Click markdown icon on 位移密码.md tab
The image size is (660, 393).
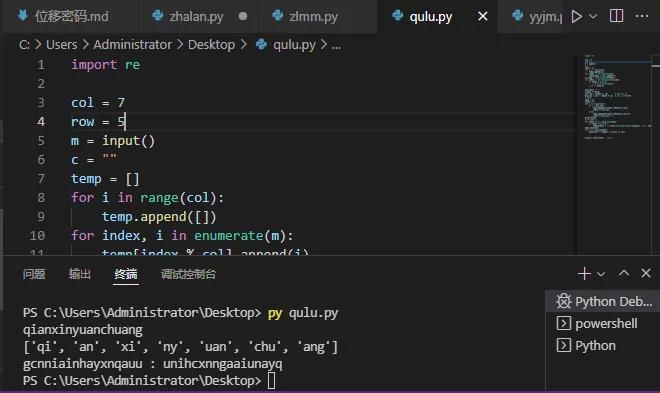[x=23, y=16]
